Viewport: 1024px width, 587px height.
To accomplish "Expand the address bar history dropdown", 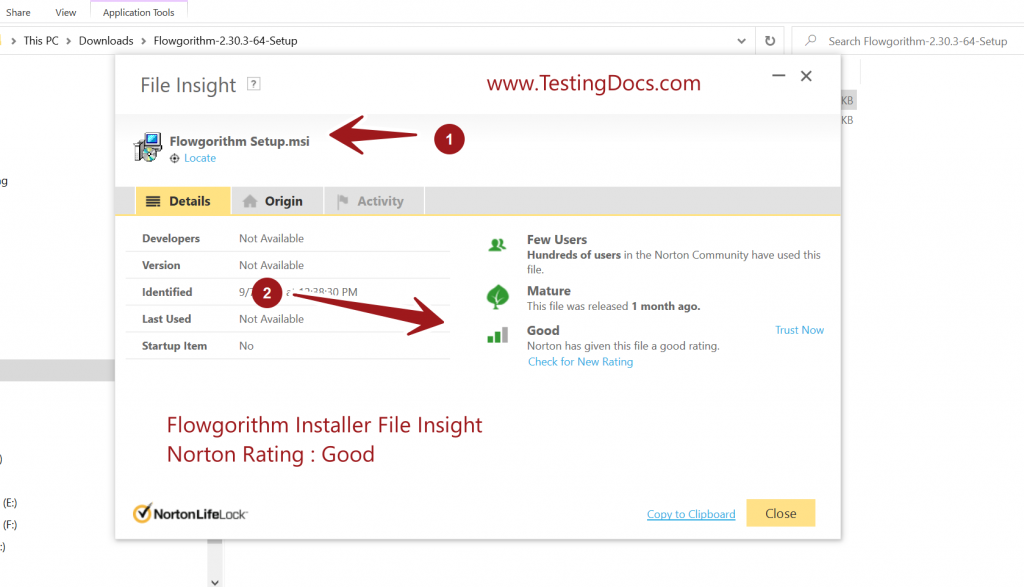I will coord(741,41).
